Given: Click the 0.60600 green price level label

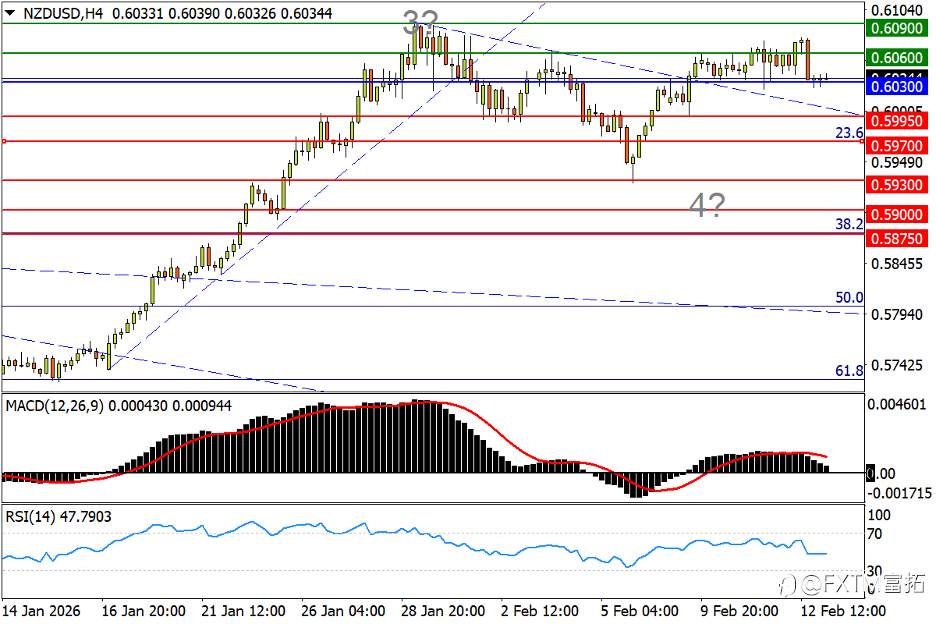Looking at the screenshot, I should [897, 57].
